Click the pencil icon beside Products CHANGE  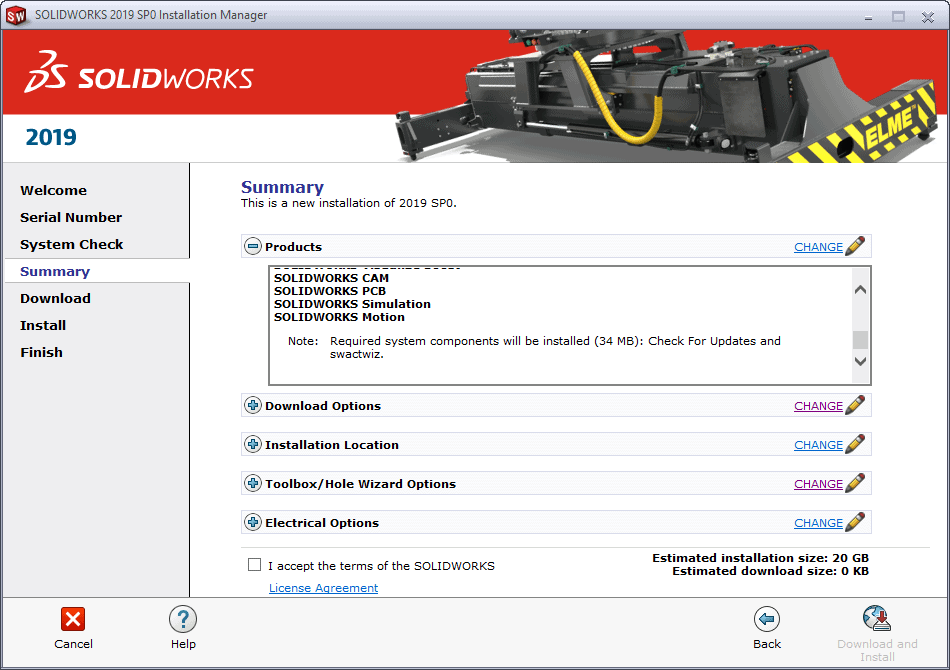(855, 246)
